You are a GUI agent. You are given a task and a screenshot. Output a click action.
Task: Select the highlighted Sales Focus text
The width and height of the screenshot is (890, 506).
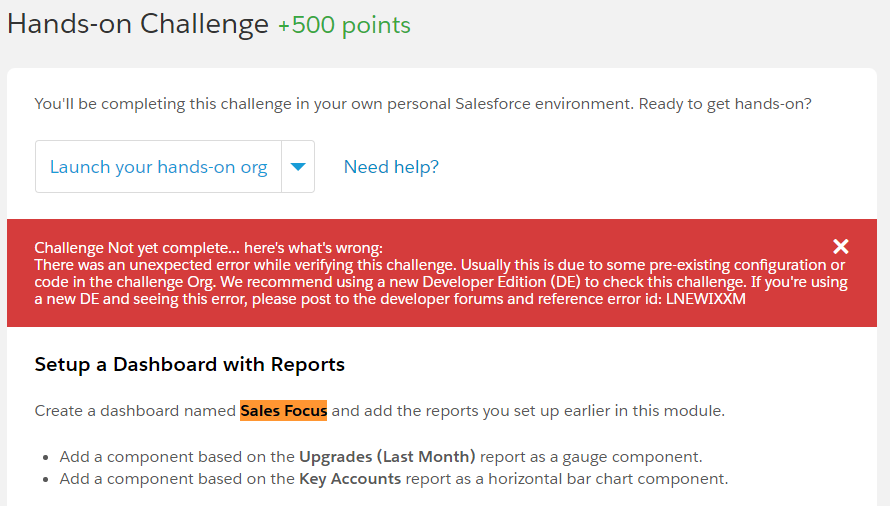point(284,411)
